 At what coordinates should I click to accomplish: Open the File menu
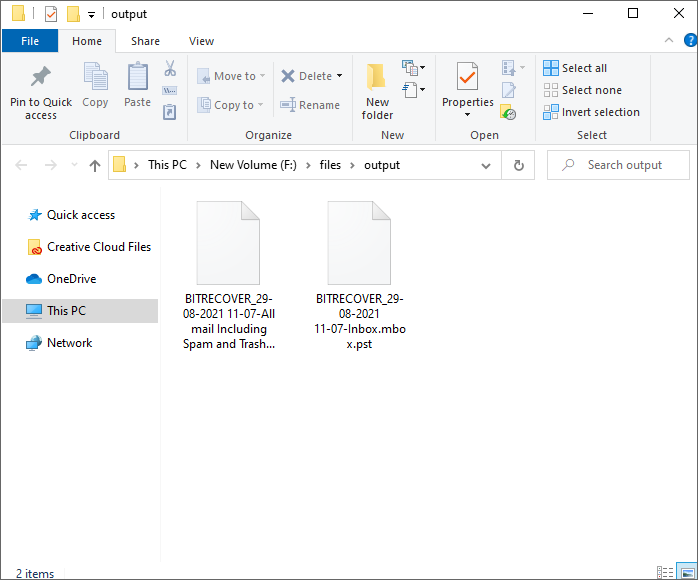(x=29, y=41)
